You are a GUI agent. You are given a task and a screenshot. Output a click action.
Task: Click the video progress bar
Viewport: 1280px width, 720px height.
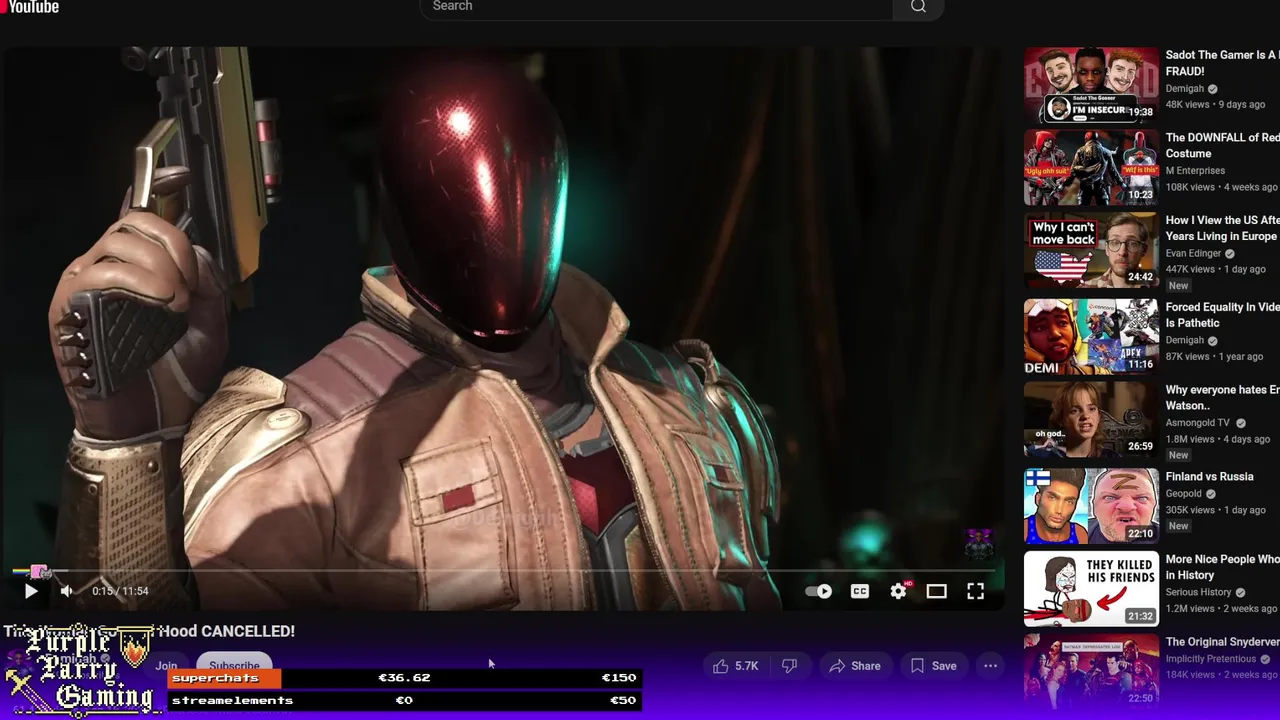505,572
